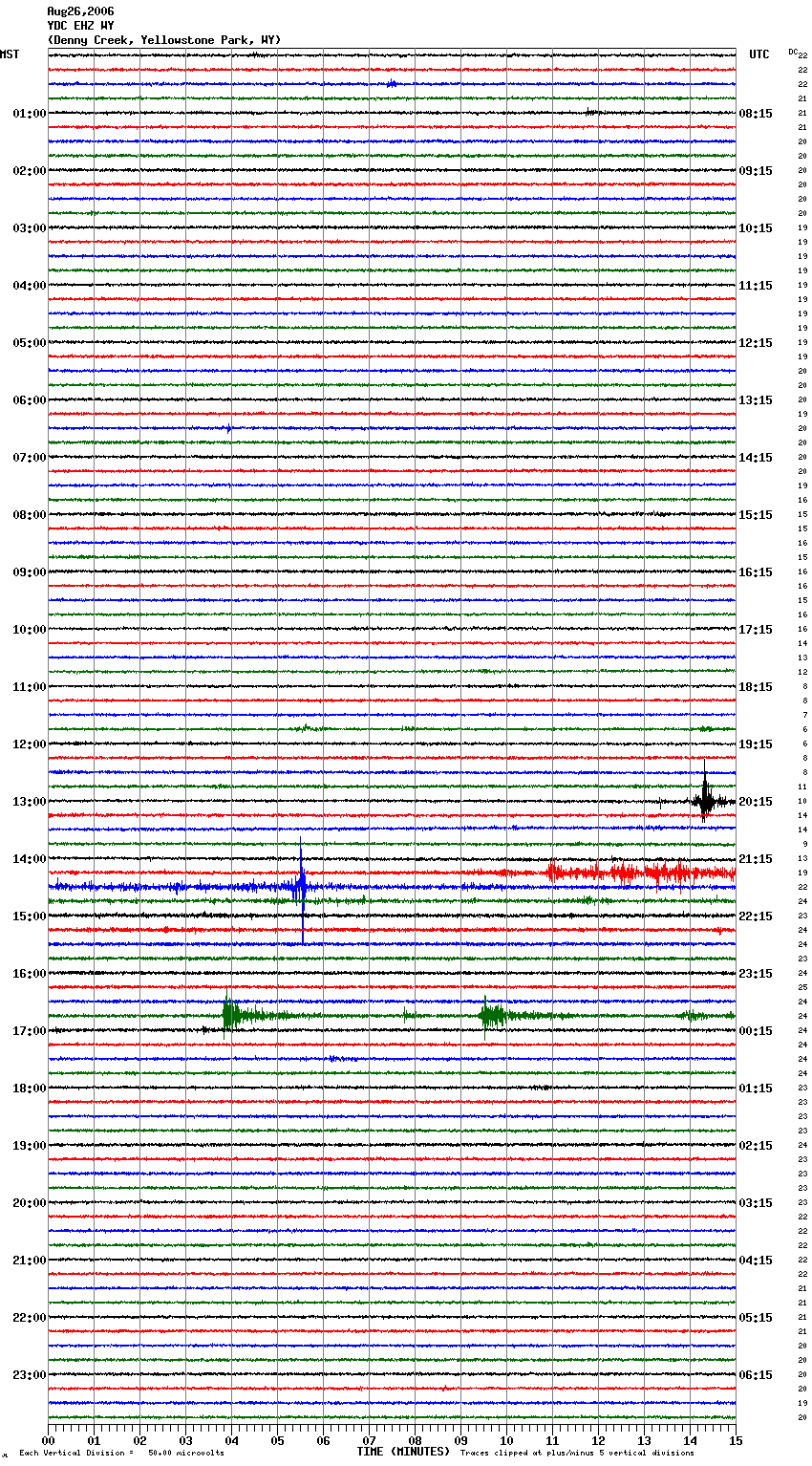This screenshot has height=1466, width=812.
Task: Click the date label Aug26,2006
Action: [80, 11]
